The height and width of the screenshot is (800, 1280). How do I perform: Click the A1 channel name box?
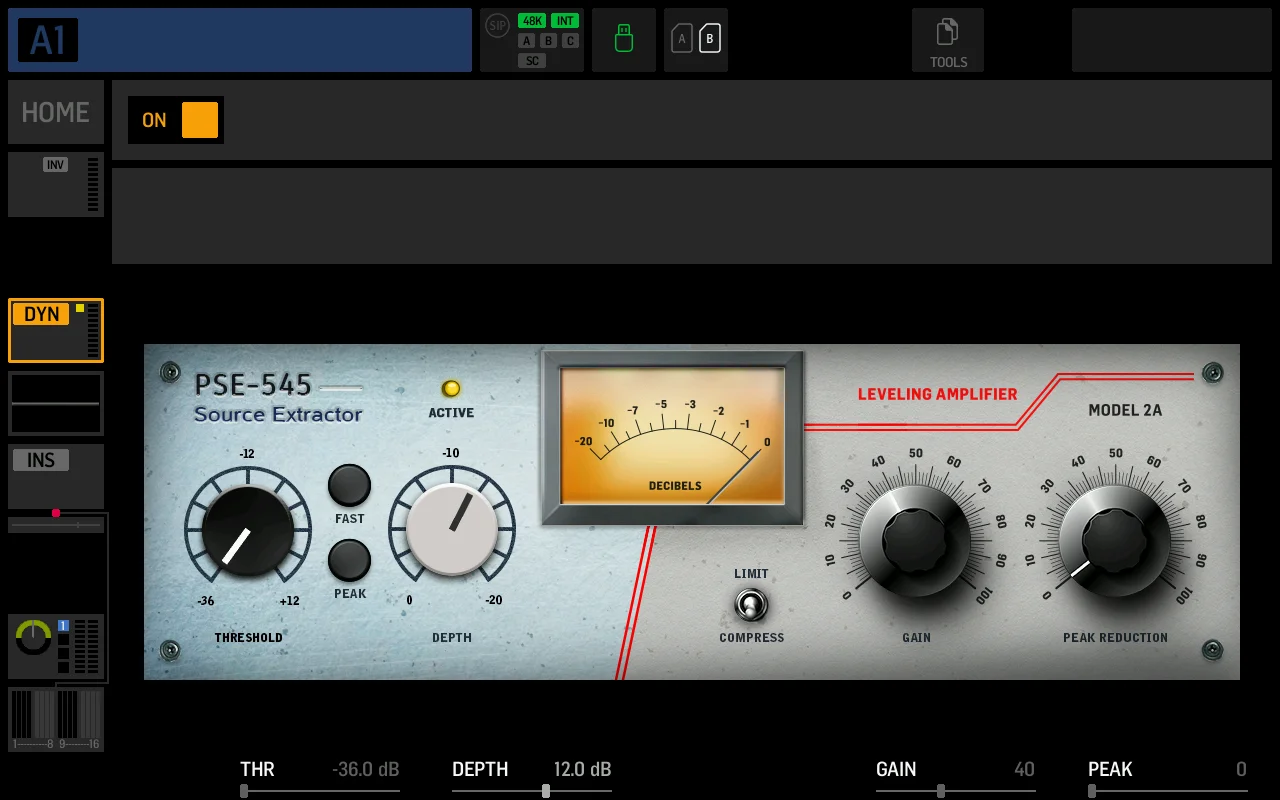pos(240,40)
